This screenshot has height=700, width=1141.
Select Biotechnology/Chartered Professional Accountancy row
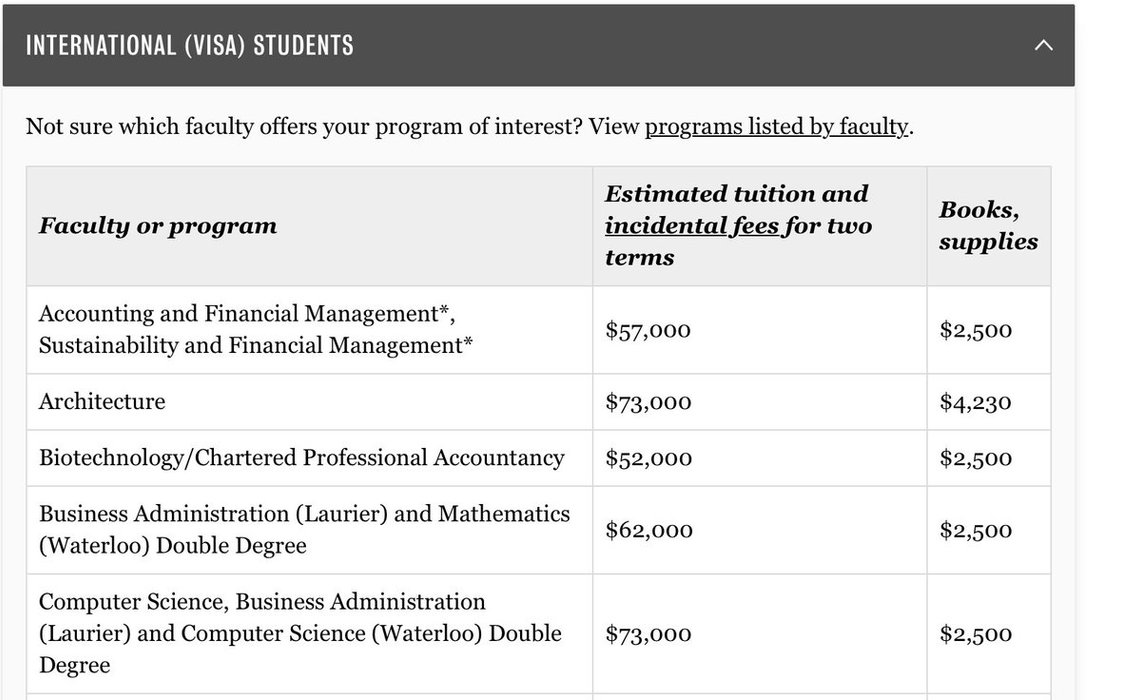click(301, 458)
